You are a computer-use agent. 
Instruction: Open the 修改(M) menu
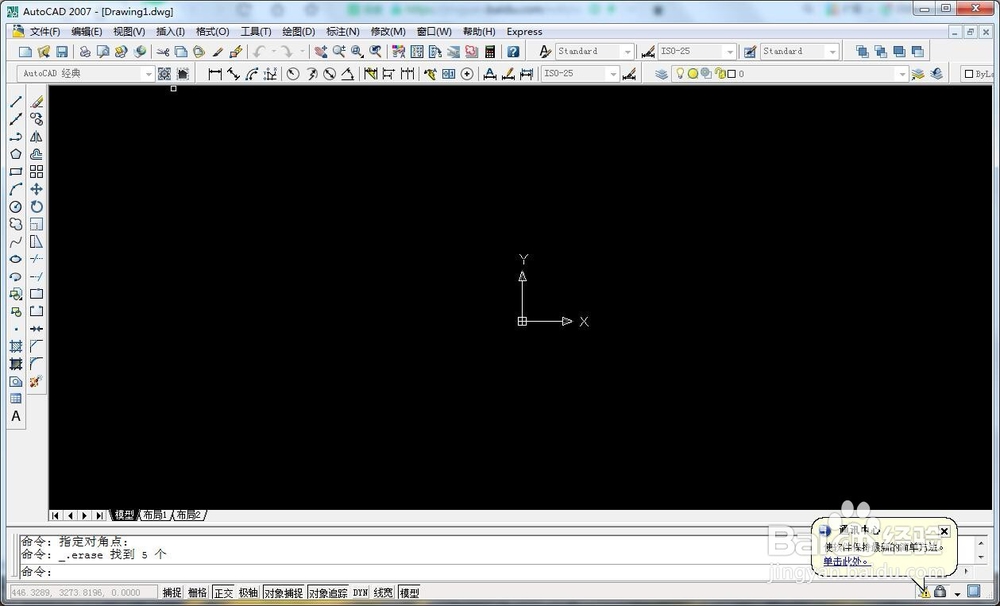click(388, 32)
